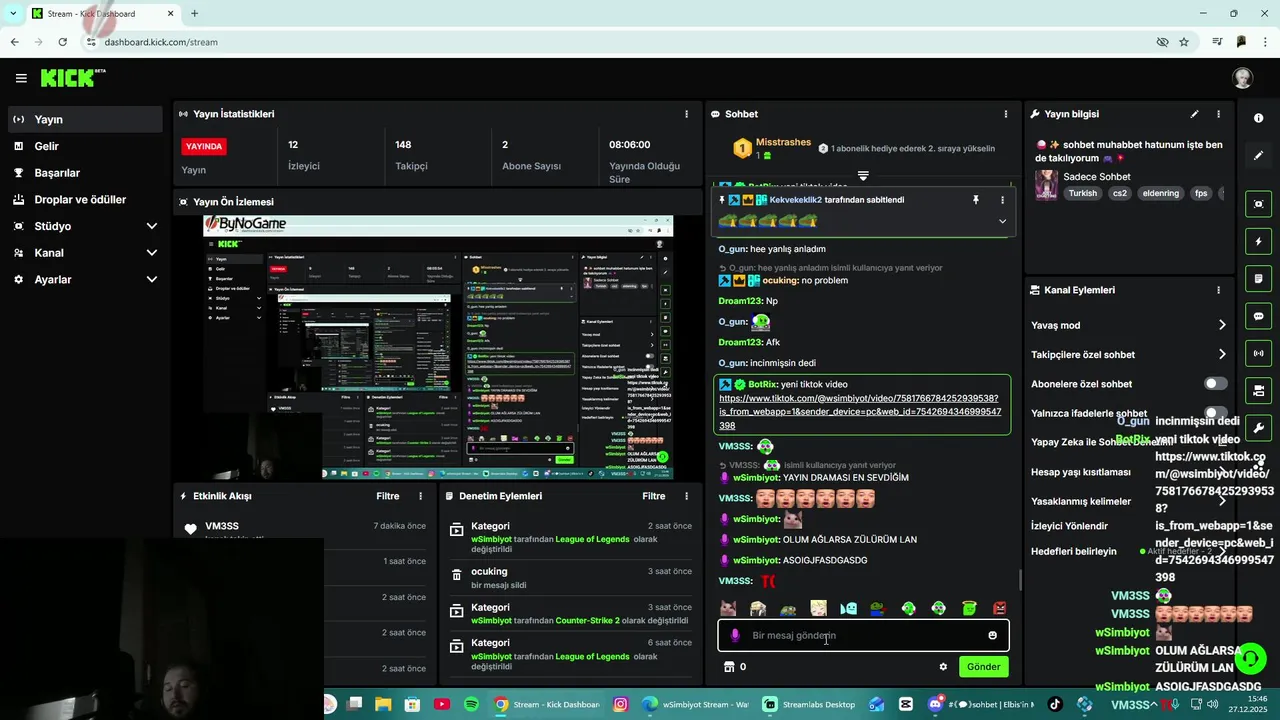Click the site info icon in the address bar
The width and height of the screenshot is (1280, 720).
tap(91, 42)
